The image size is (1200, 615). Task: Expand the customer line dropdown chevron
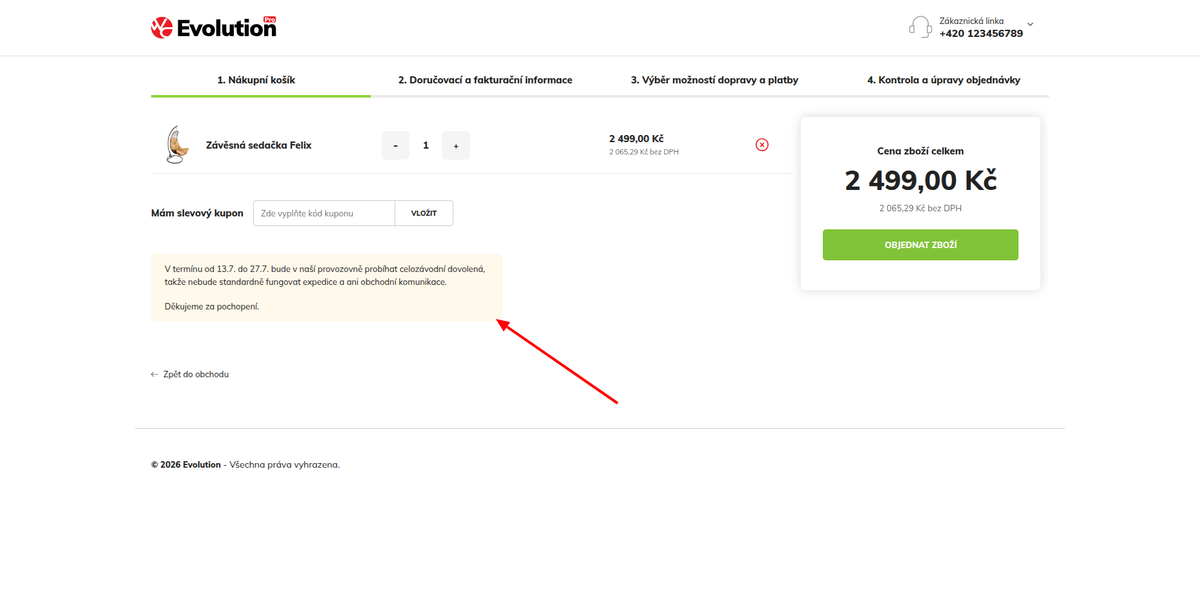point(1030,25)
